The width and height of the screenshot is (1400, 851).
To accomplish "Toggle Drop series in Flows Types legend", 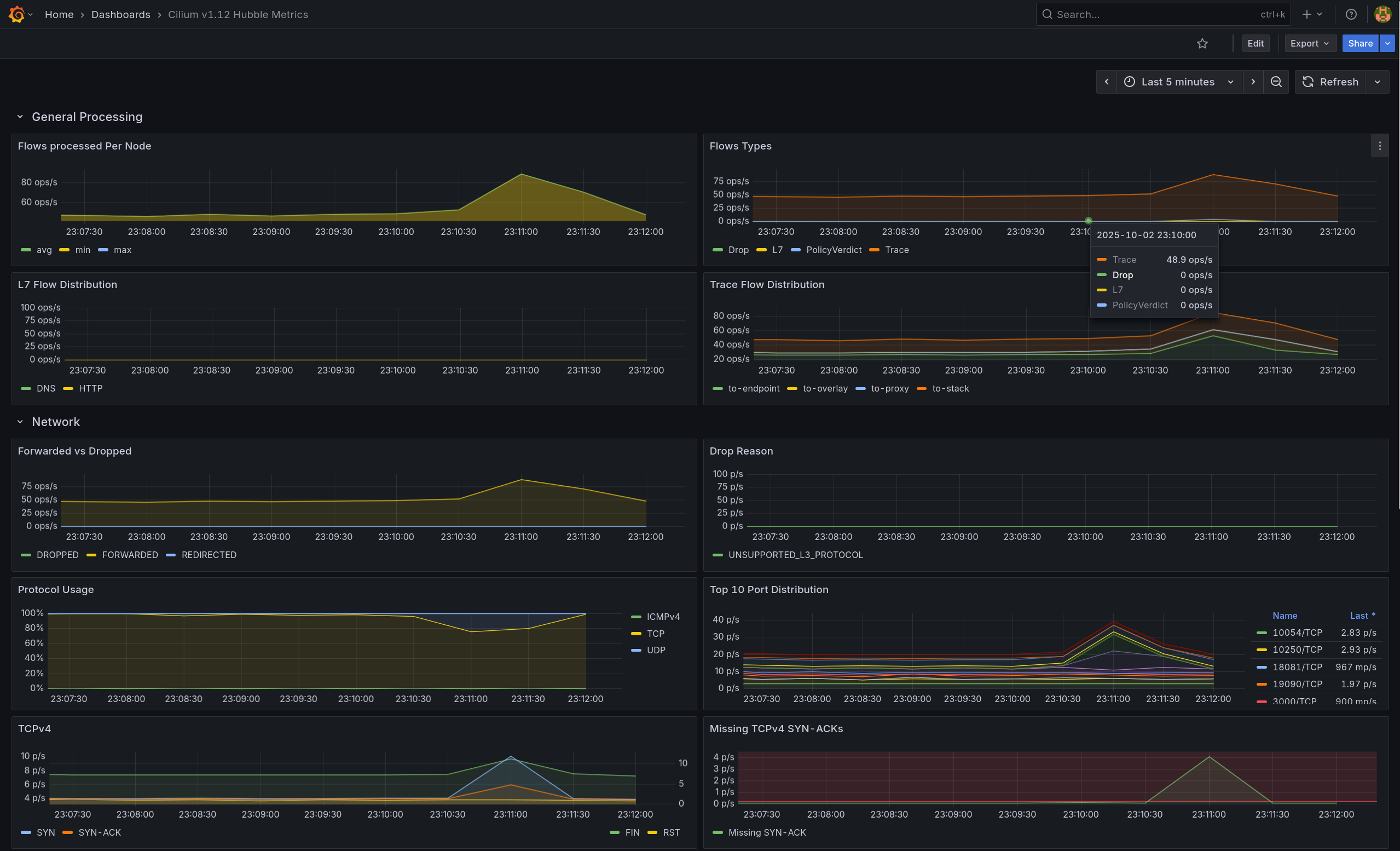I will pyautogui.click(x=738, y=250).
